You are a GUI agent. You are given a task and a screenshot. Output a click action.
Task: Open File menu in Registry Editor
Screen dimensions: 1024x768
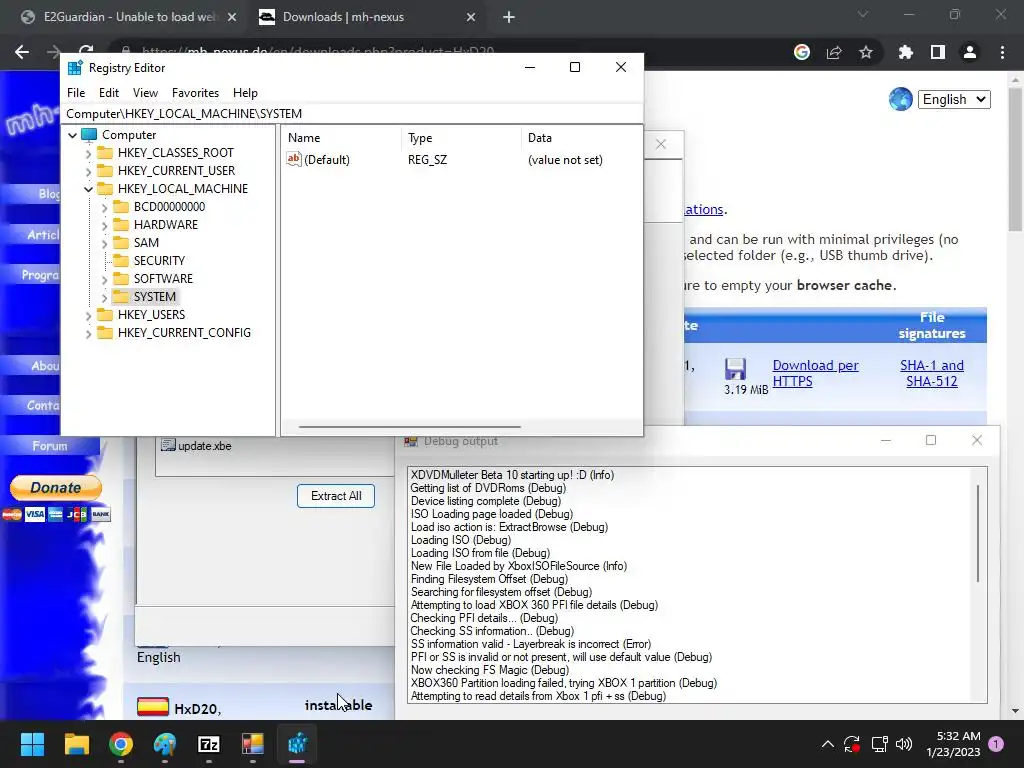click(76, 93)
